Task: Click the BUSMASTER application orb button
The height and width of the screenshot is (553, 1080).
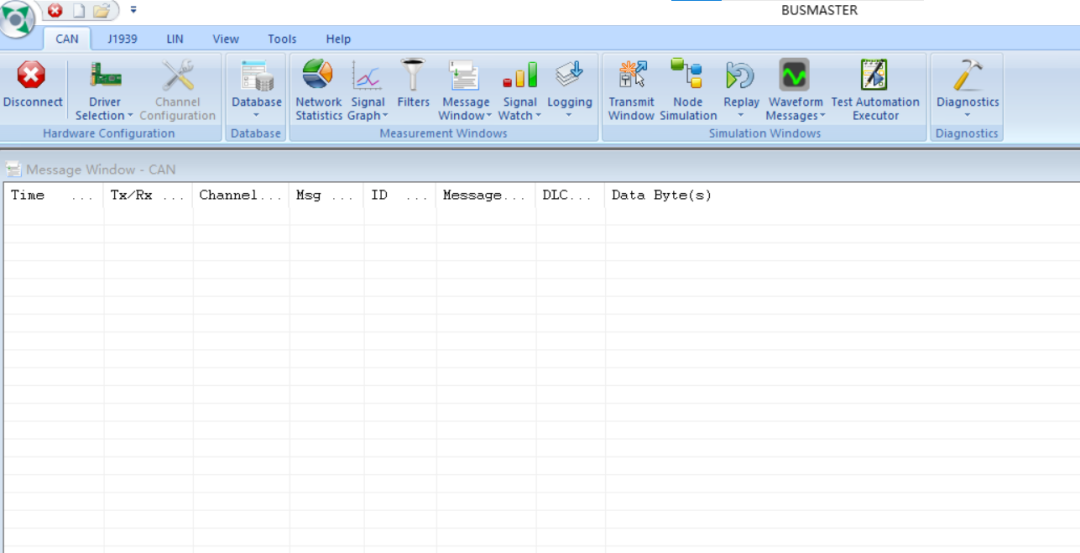Action: [17, 19]
